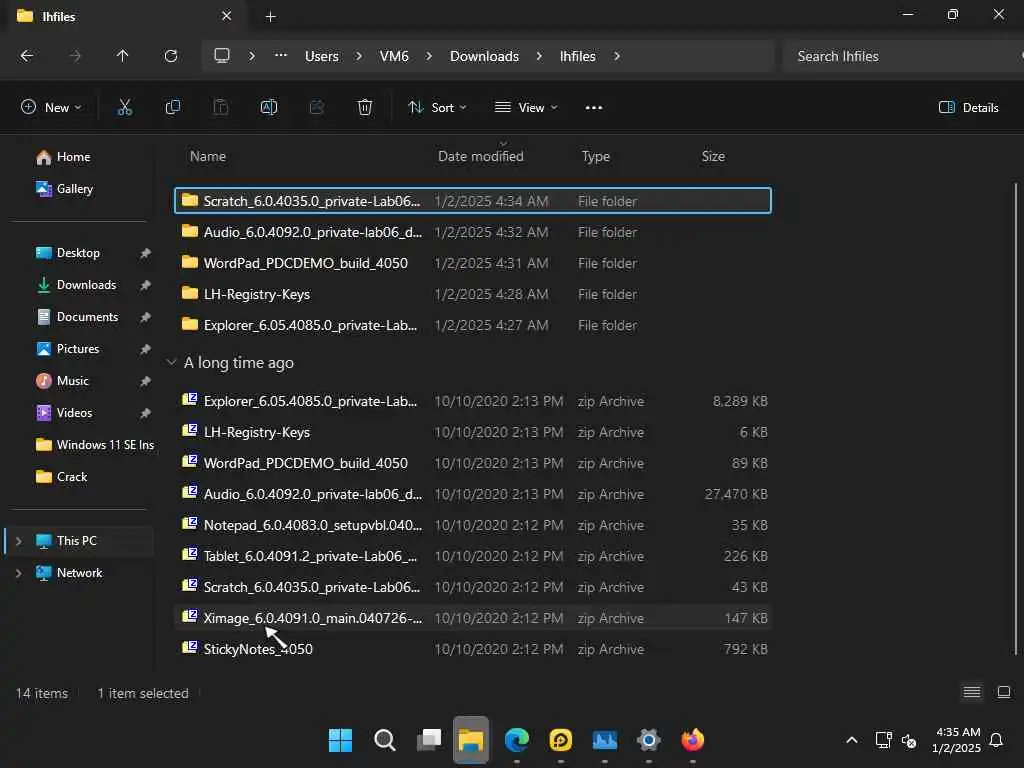Switch to details list view icon

coord(972,692)
